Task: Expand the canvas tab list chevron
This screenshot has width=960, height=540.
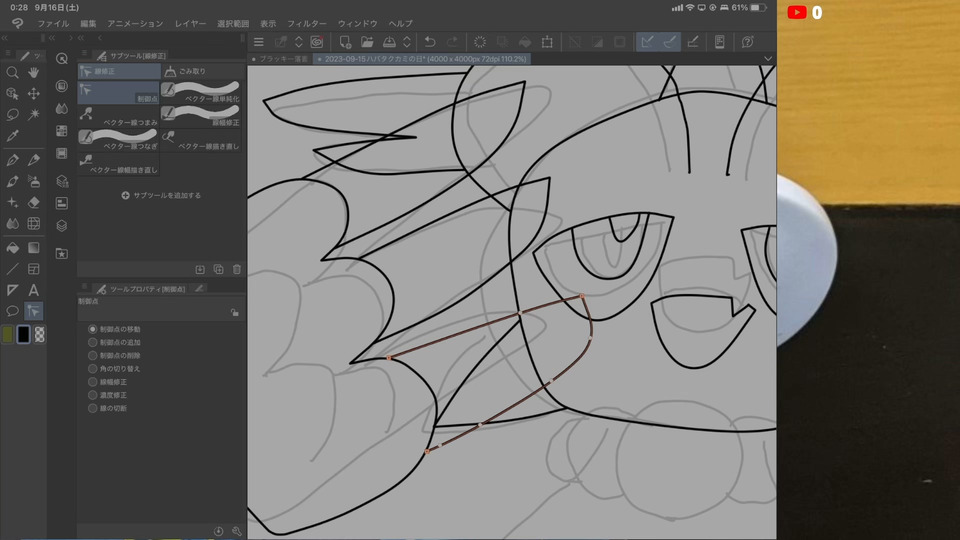Action: pos(768,59)
